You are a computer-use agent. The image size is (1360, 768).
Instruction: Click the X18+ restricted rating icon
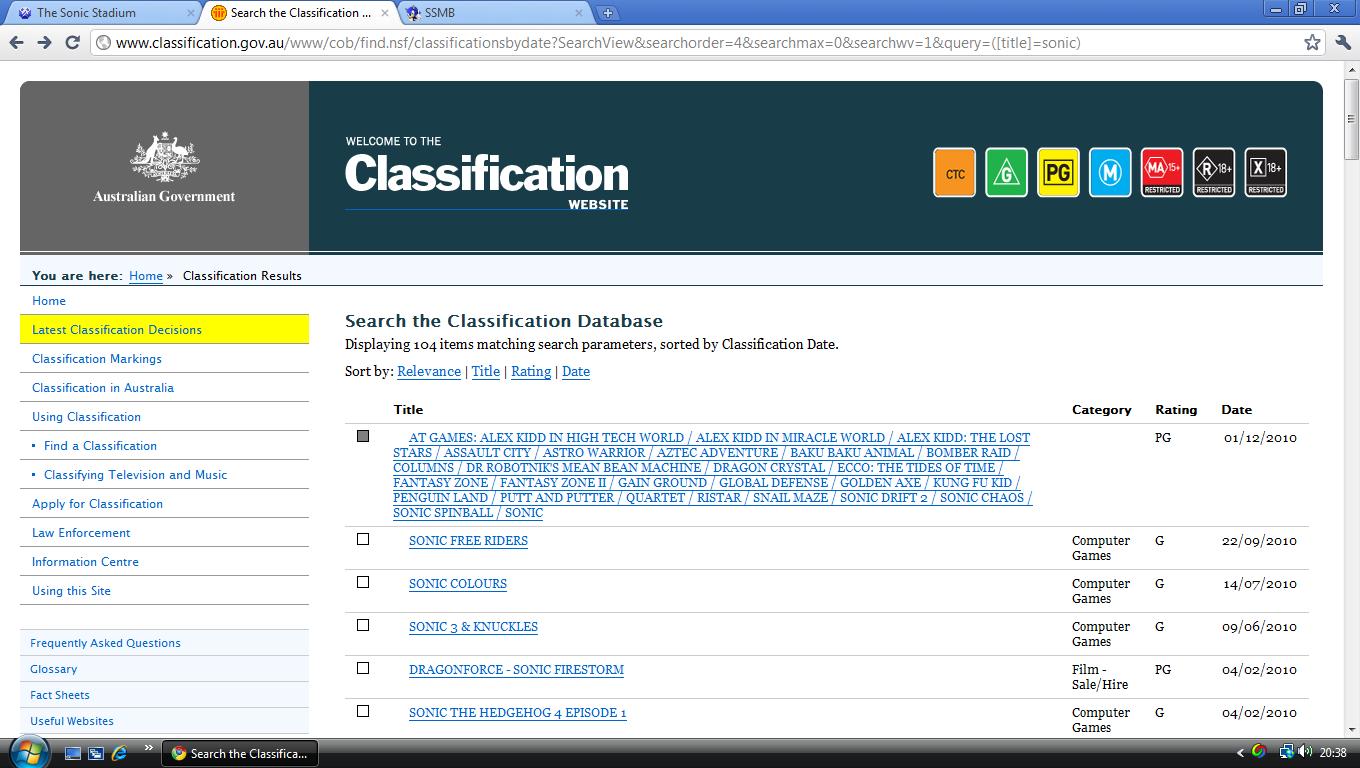coord(1266,173)
